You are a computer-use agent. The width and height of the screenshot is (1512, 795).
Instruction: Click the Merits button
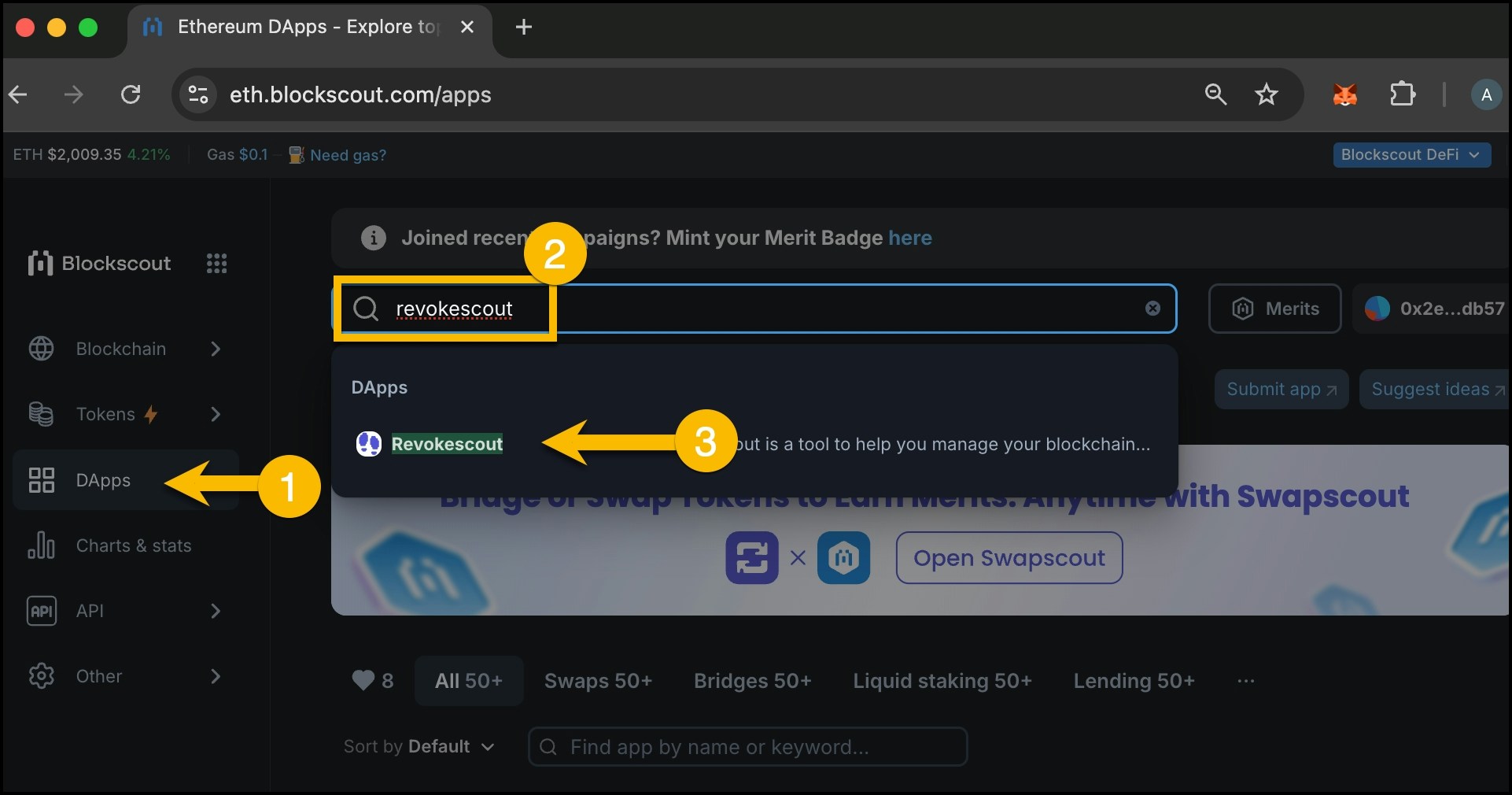pos(1274,309)
